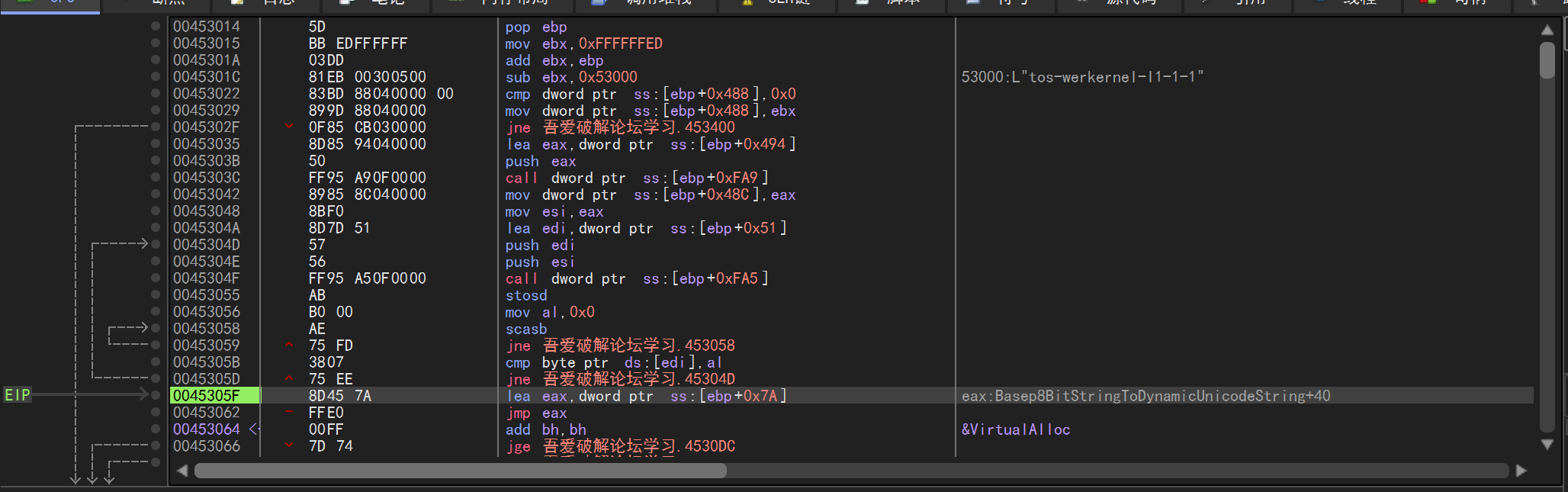This screenshot has width=1568, height=492.
Task: Toggle breakpoint dot on the EIP line 0045305F
Action: pyautogui.click(x=156, y=395)
